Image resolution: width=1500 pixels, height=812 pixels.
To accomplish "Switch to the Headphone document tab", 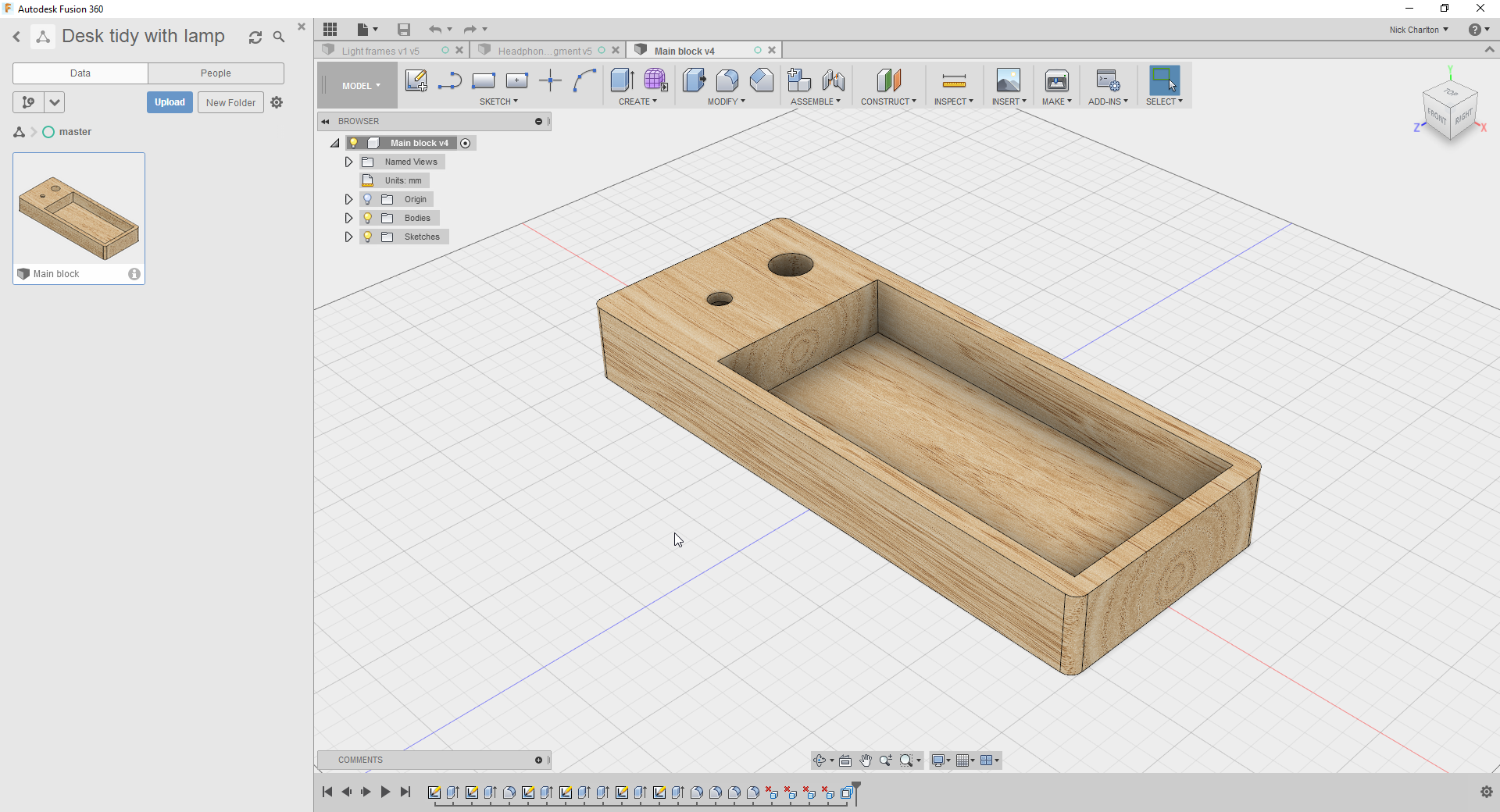I will pos(545,51).
